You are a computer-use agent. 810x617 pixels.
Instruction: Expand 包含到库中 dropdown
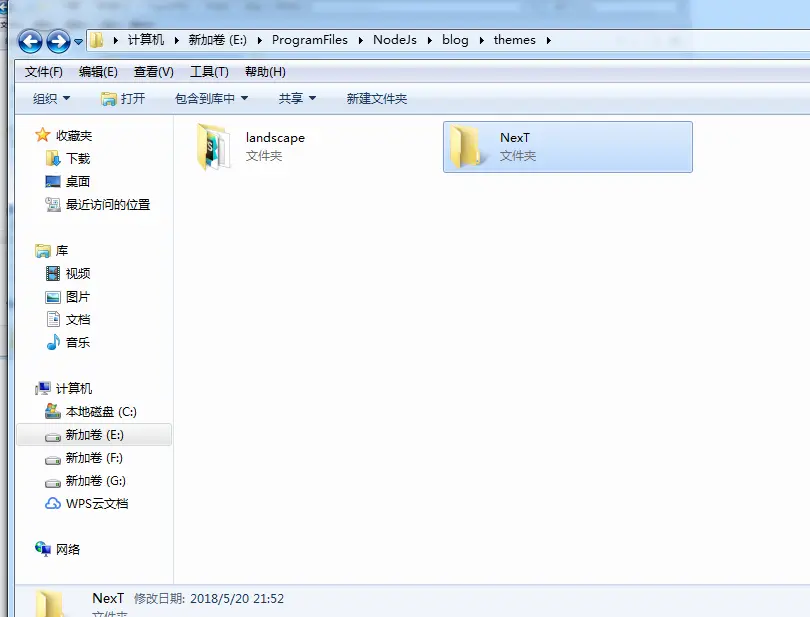211,98
